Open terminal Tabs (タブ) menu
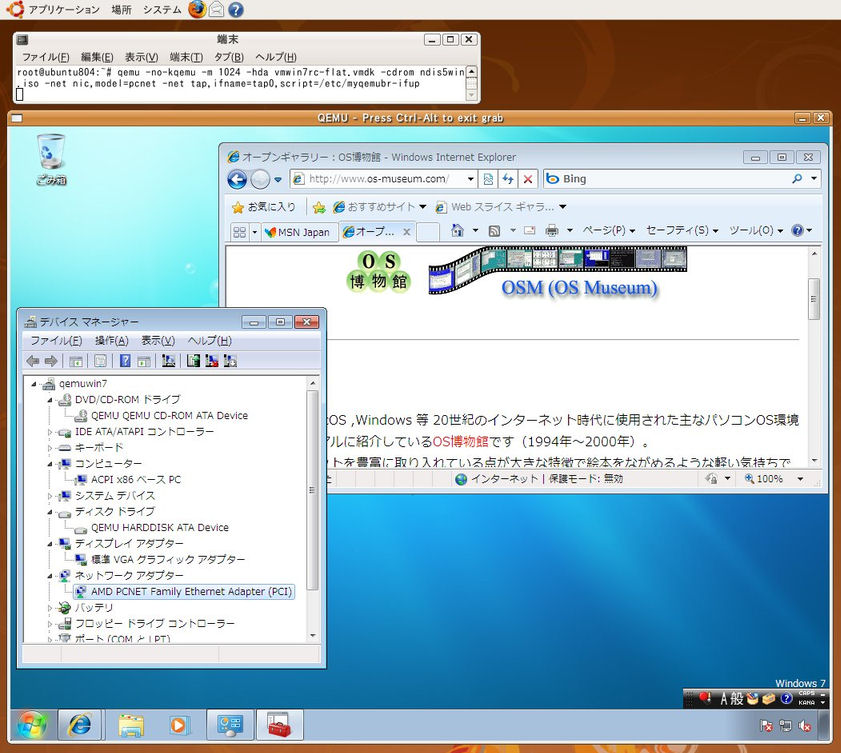Screen dimensions: 841x753 (x=229, y=57)
